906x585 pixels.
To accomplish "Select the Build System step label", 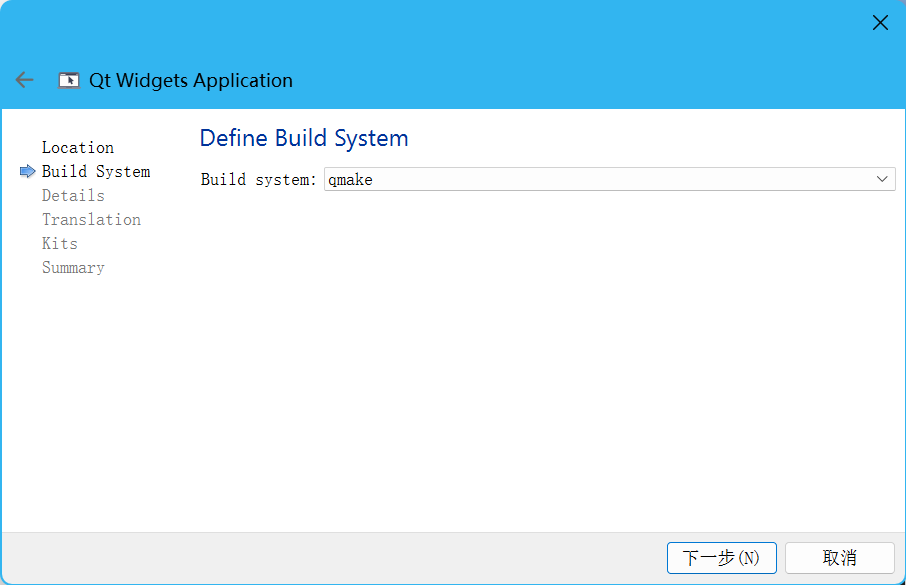I will point(96,172).
